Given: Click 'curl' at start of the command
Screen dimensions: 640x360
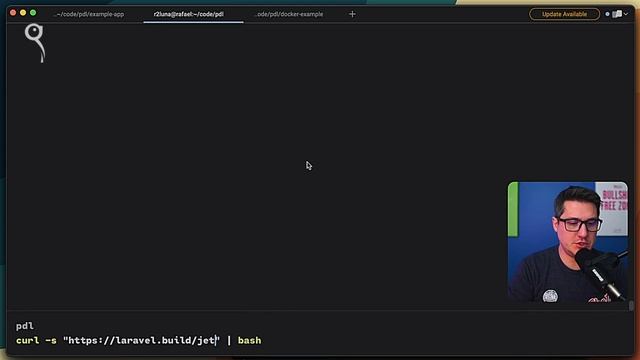Looking at the screenshot, I should pos(27,340).
